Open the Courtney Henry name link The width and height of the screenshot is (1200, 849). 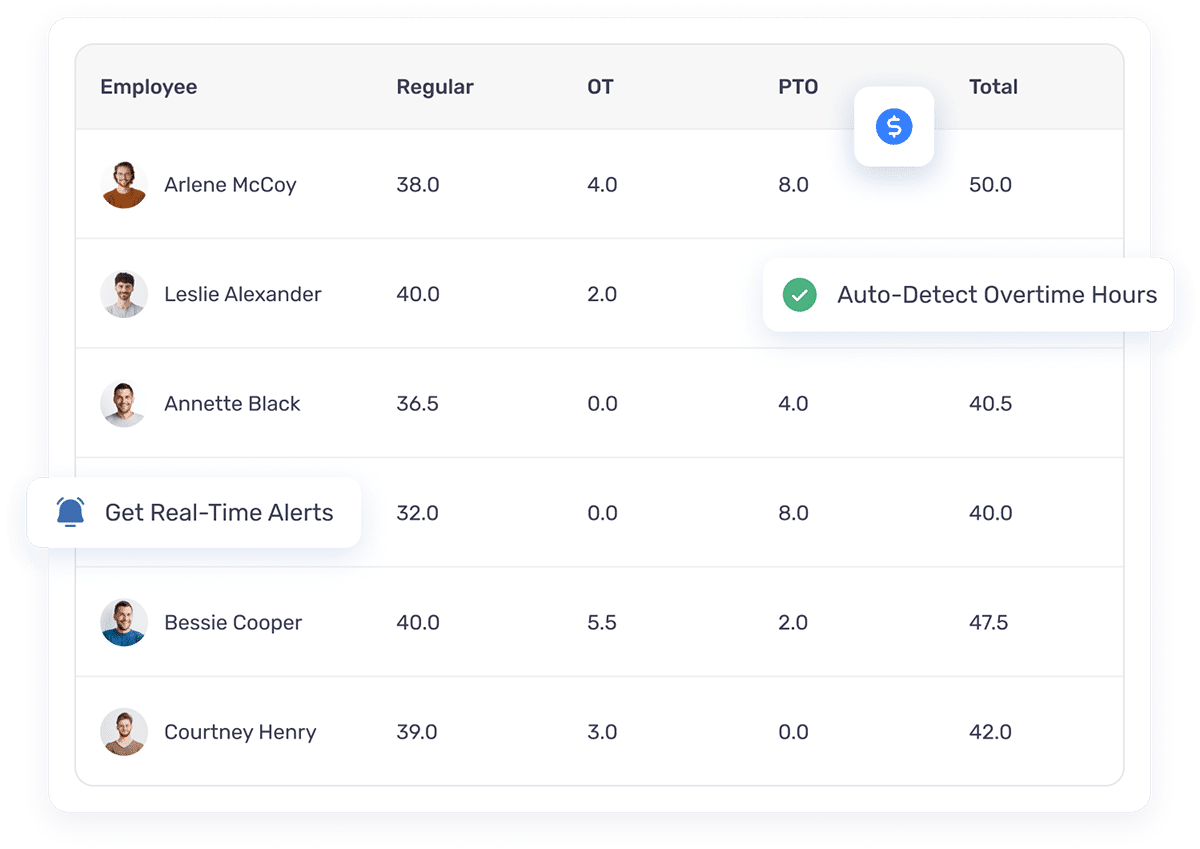pos(240,732)
